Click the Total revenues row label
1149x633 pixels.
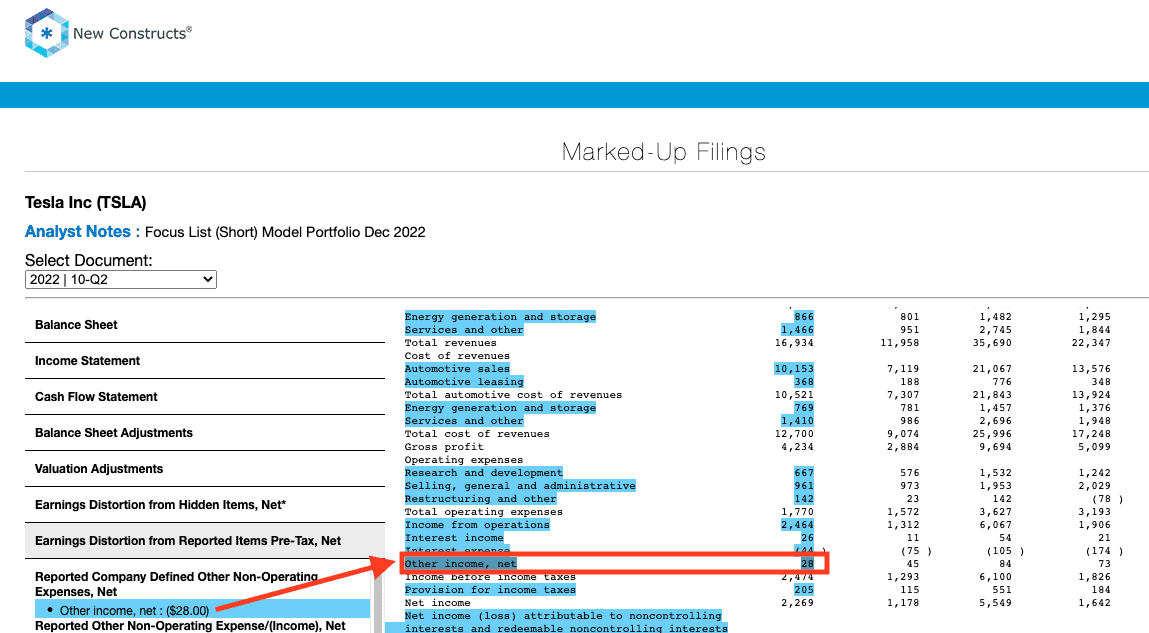451,343
